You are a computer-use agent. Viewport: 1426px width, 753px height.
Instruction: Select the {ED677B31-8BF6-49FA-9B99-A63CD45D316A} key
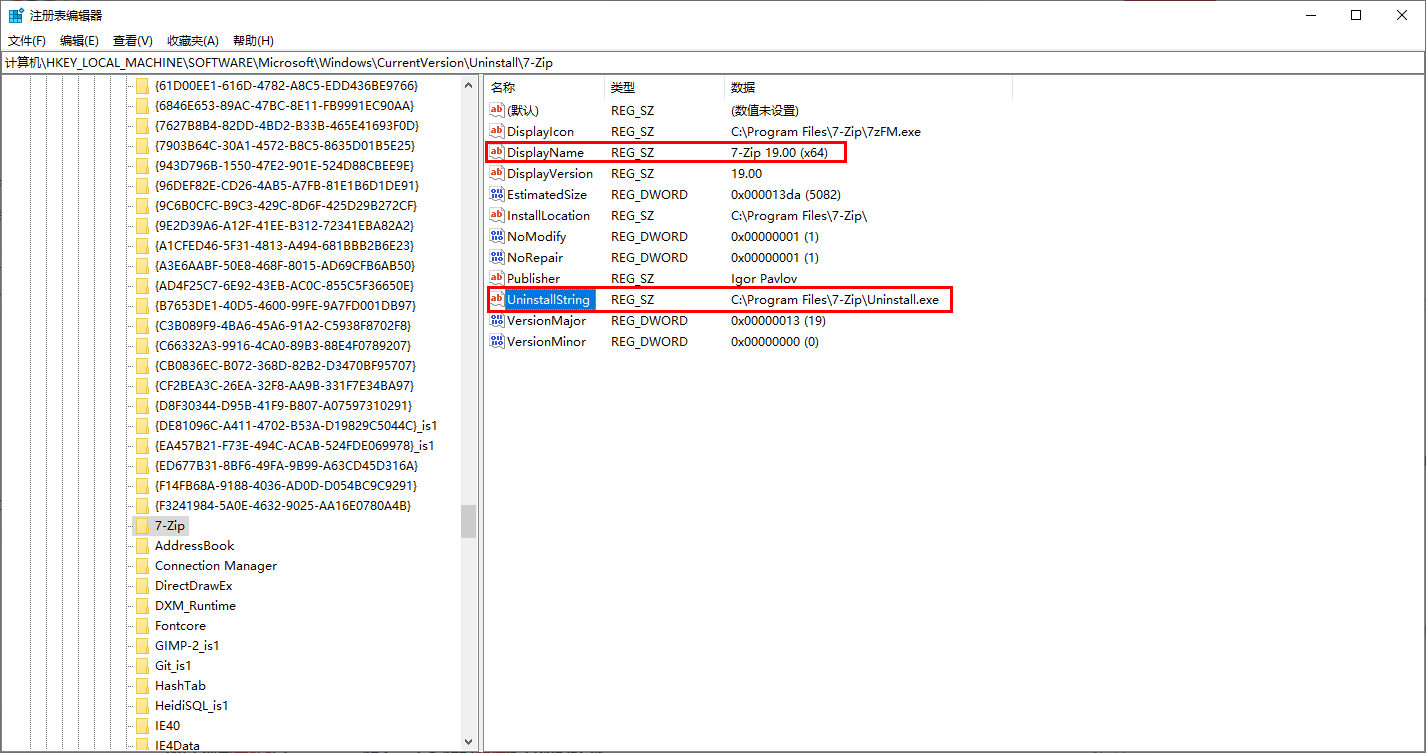coord(286,465)
